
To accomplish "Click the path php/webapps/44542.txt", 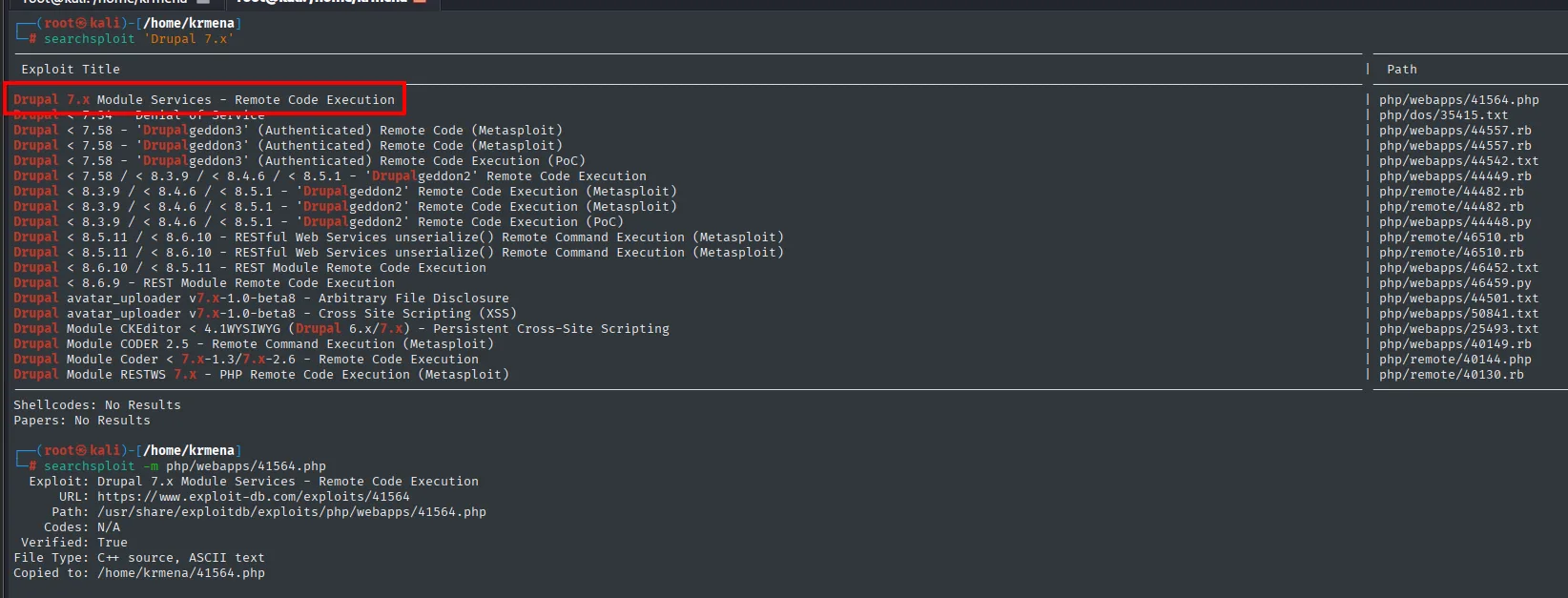I will [1458, 161].
